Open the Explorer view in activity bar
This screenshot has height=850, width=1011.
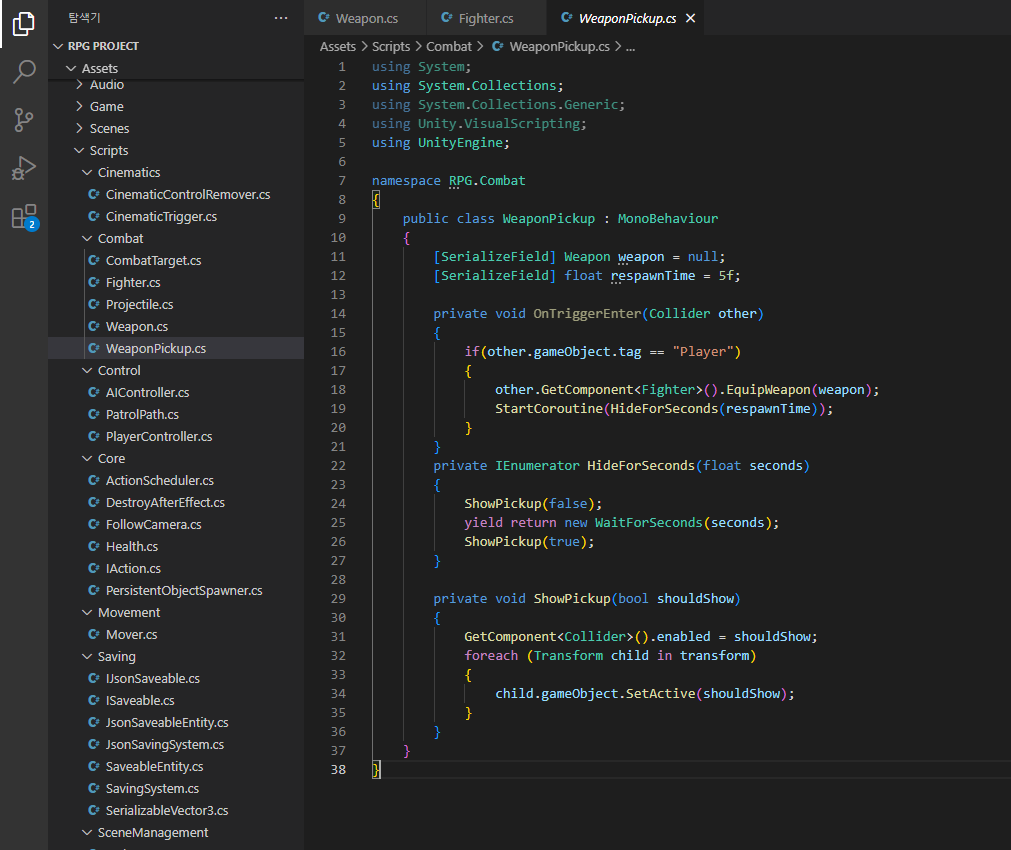point(24,24)
